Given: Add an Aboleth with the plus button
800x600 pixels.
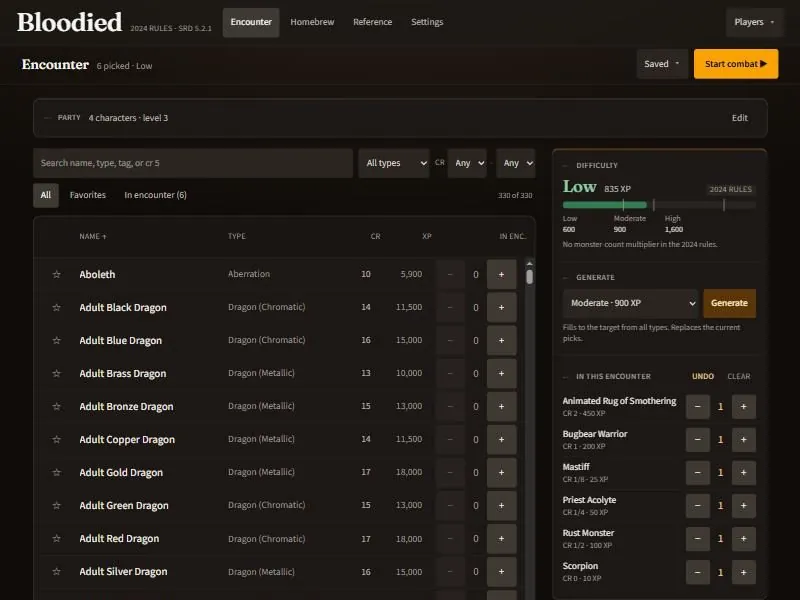Looking at the screenshot, I should [502, 274].
